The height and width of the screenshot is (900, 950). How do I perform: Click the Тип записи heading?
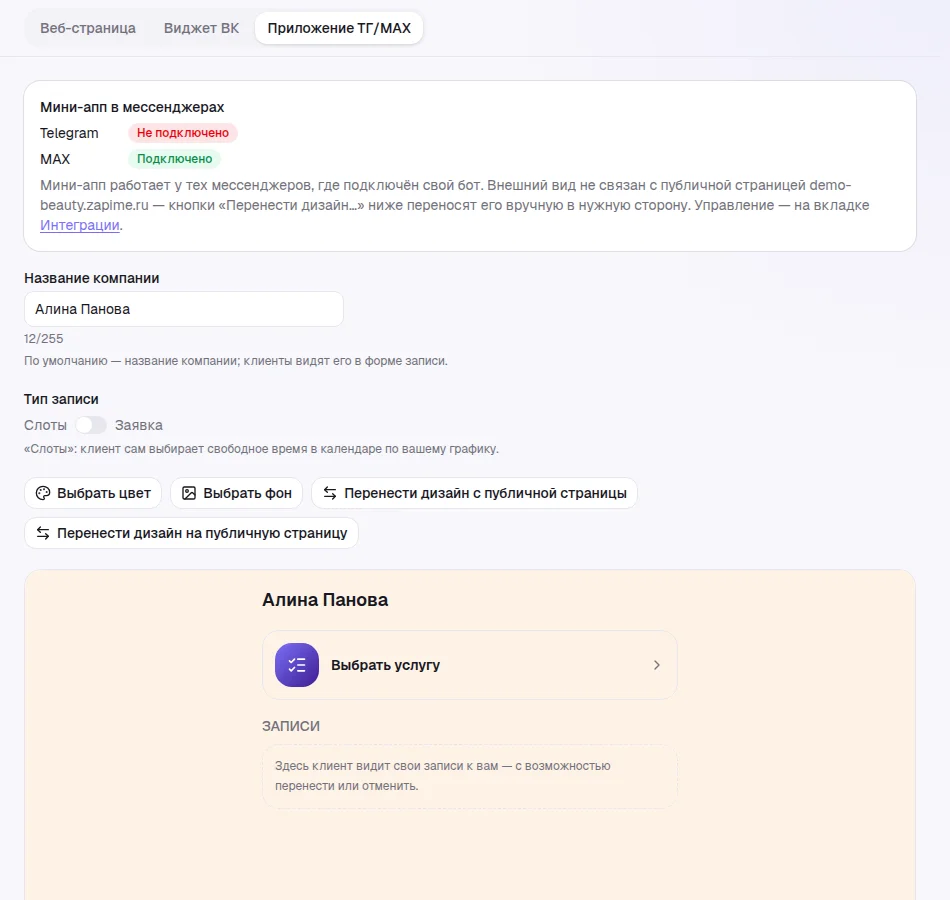(61, 399)
